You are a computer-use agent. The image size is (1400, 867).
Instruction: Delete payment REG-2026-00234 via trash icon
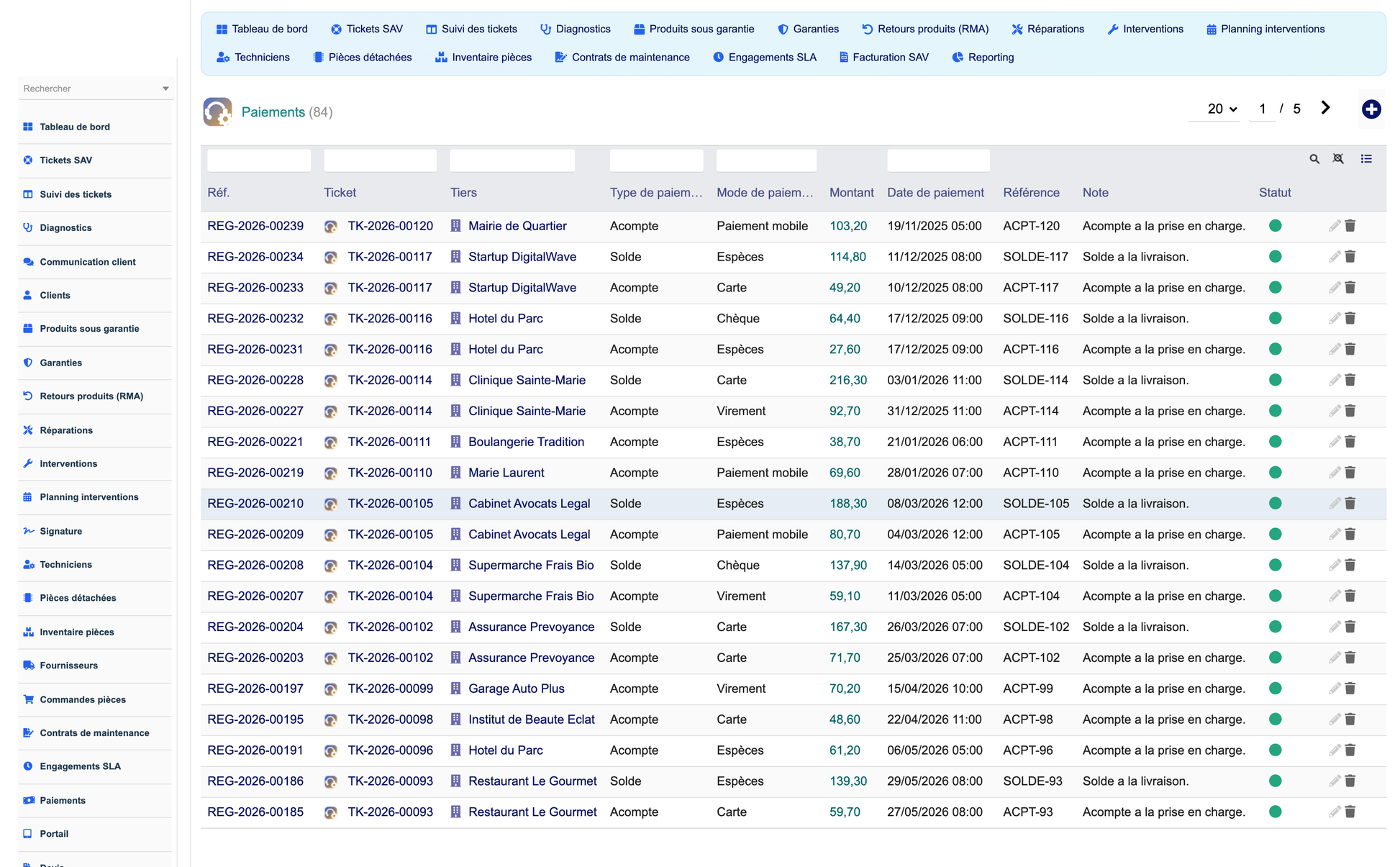click(x=1350, y=257)
